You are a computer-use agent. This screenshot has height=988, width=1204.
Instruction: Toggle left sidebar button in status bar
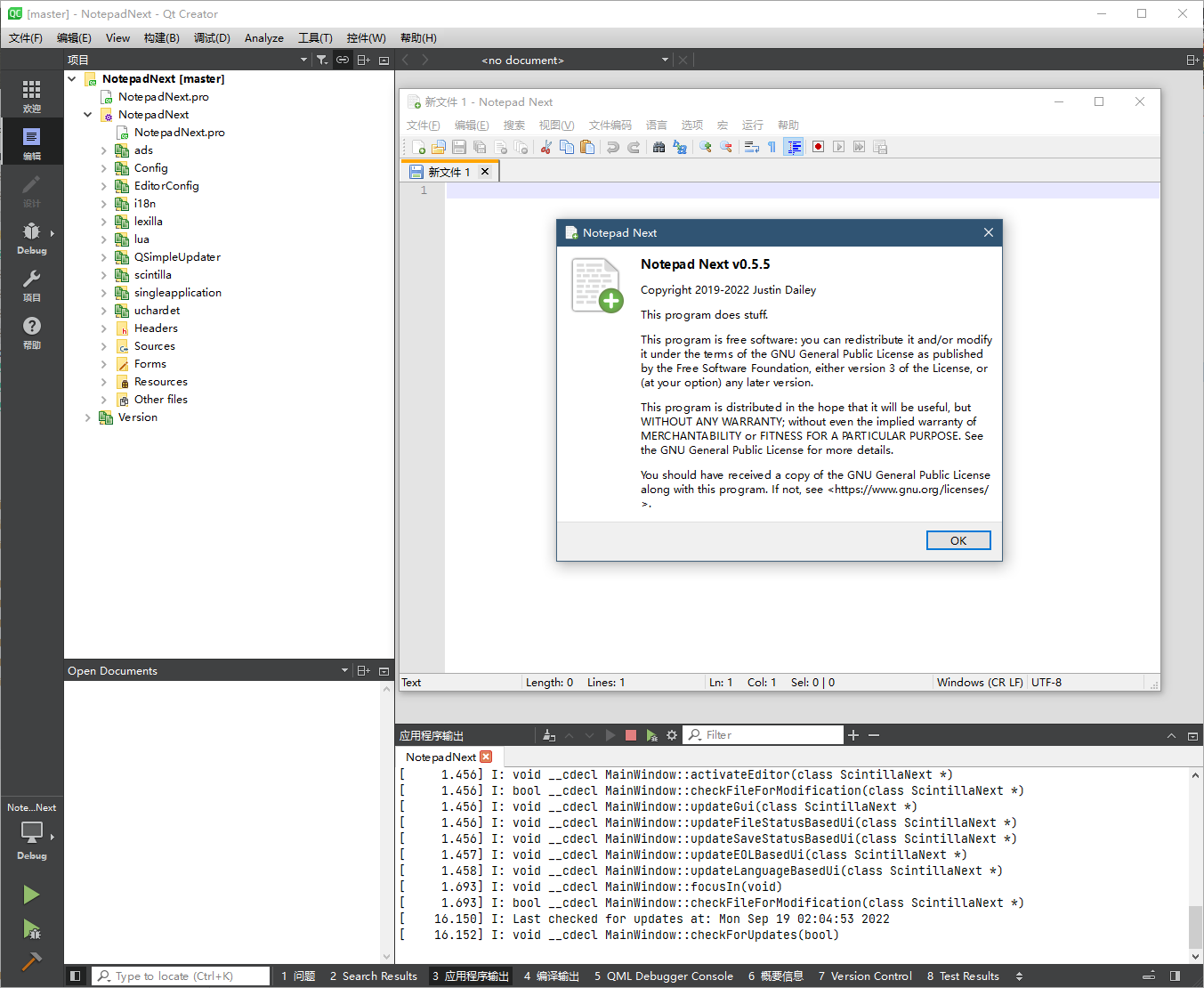click(76, 976)
